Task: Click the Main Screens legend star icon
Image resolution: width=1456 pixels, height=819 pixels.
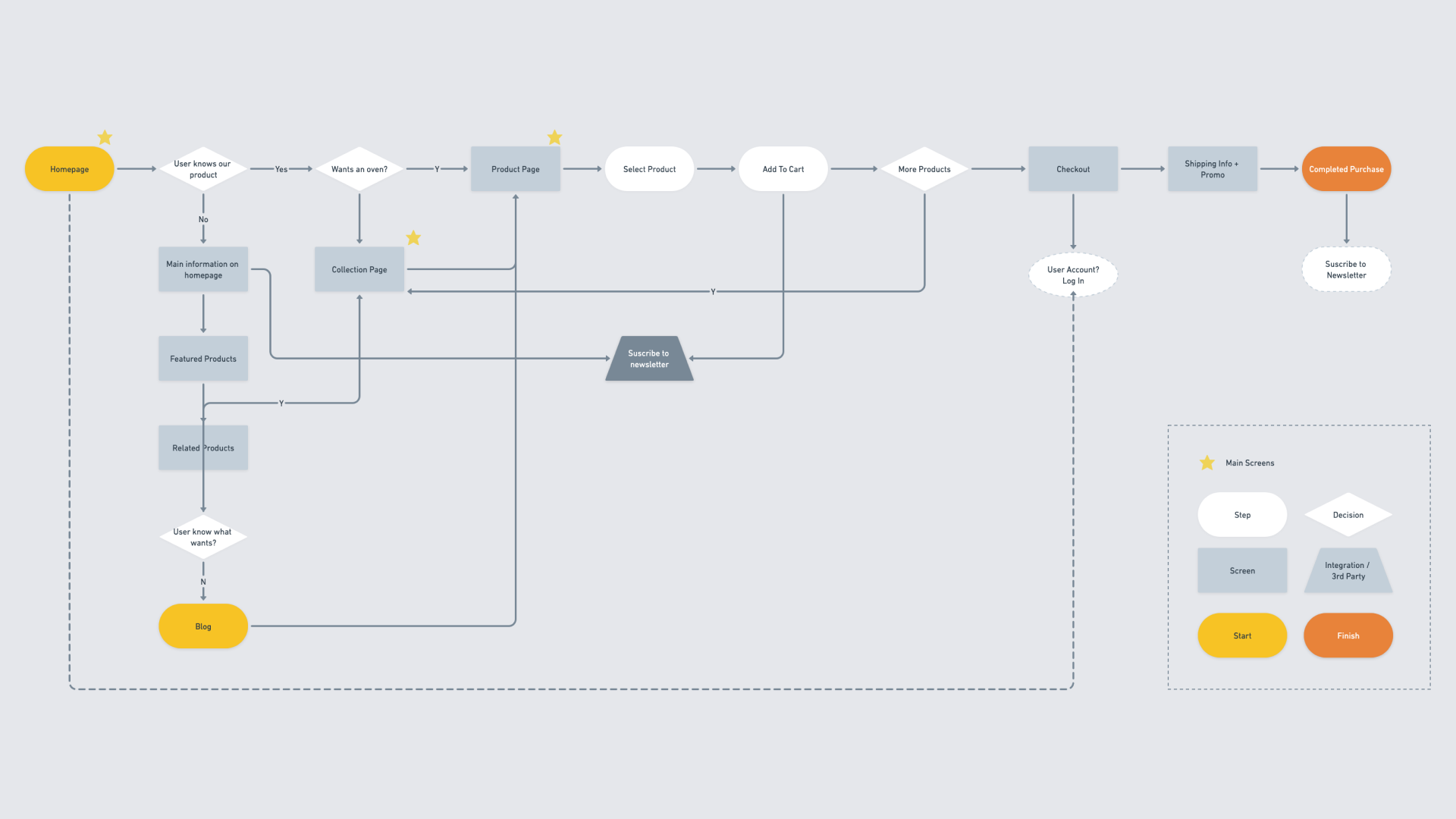Action: [x=1209, y=463]
